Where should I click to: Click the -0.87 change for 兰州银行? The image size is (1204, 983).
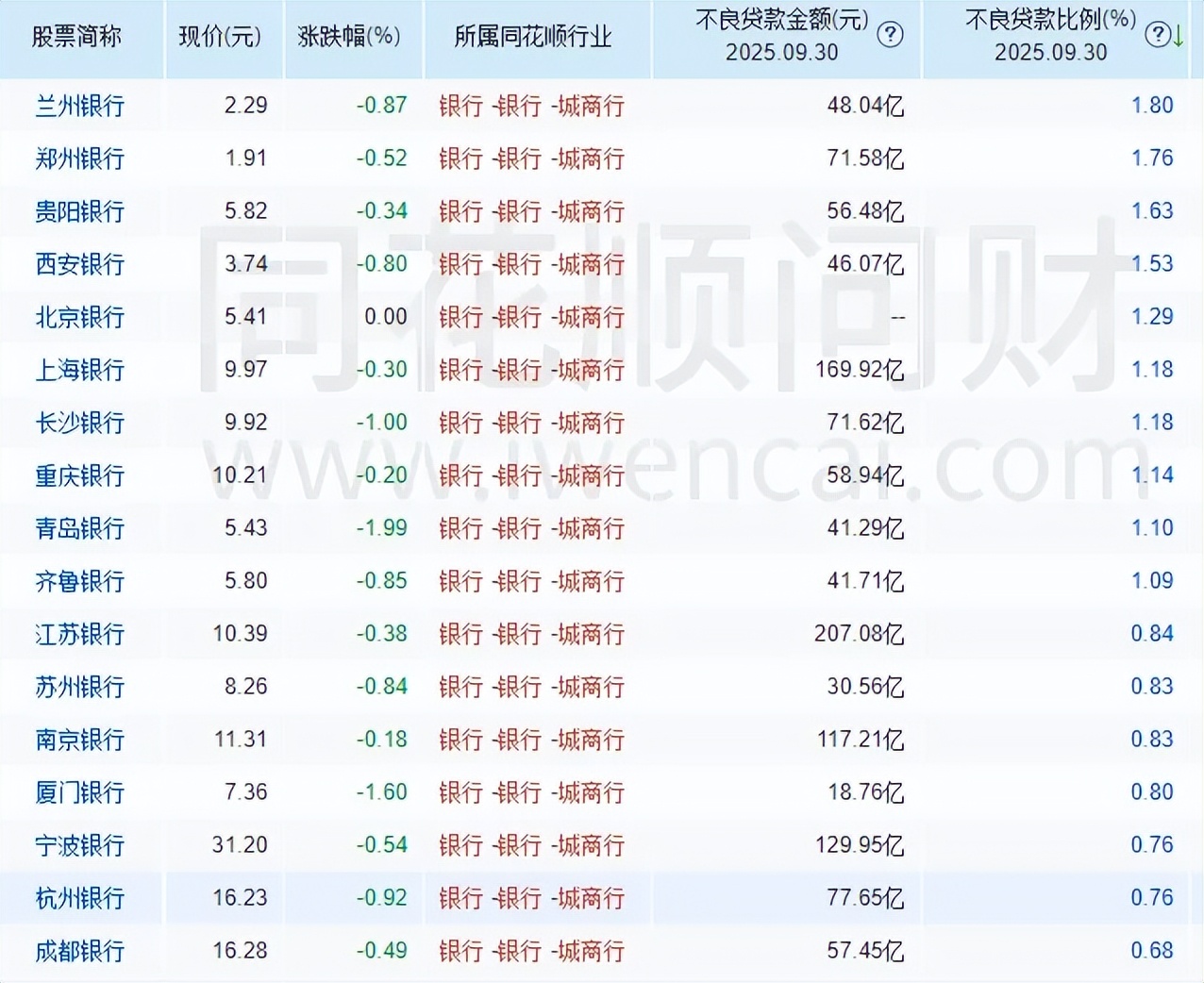[x=381, y=105]
